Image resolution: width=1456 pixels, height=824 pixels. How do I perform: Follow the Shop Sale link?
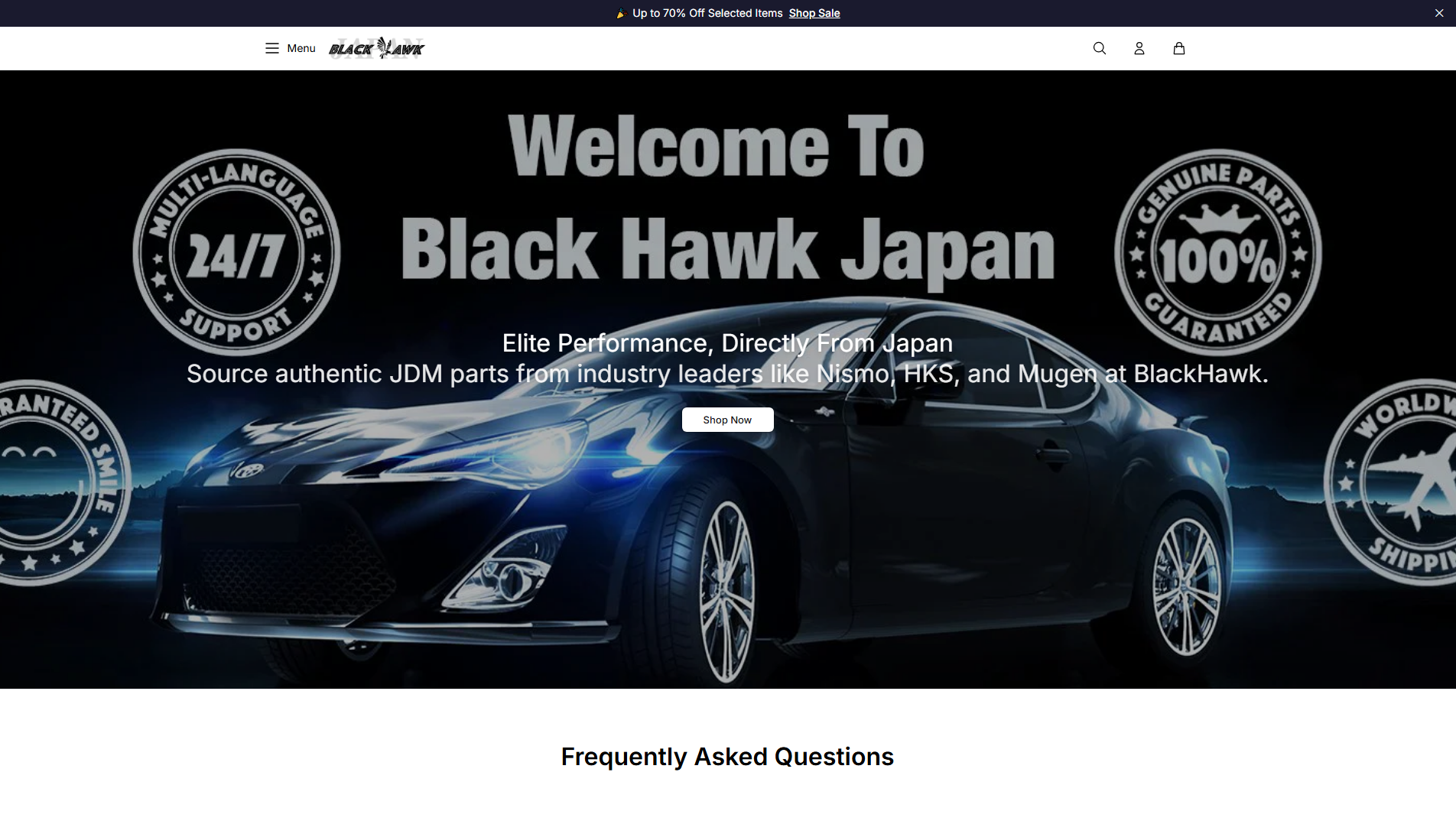(x=814, y=13)
